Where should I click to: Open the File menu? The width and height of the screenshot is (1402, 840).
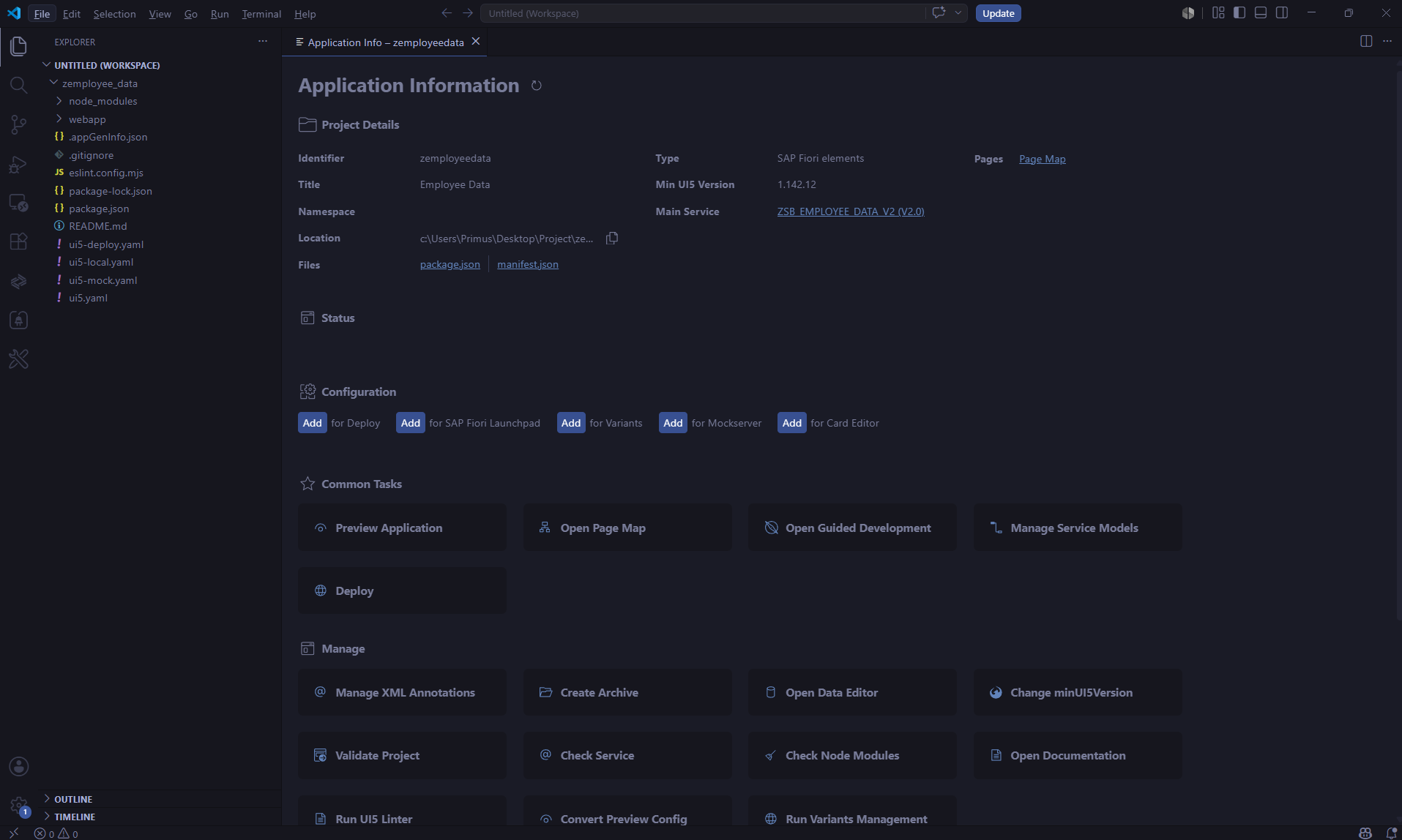tap(42, 14)
